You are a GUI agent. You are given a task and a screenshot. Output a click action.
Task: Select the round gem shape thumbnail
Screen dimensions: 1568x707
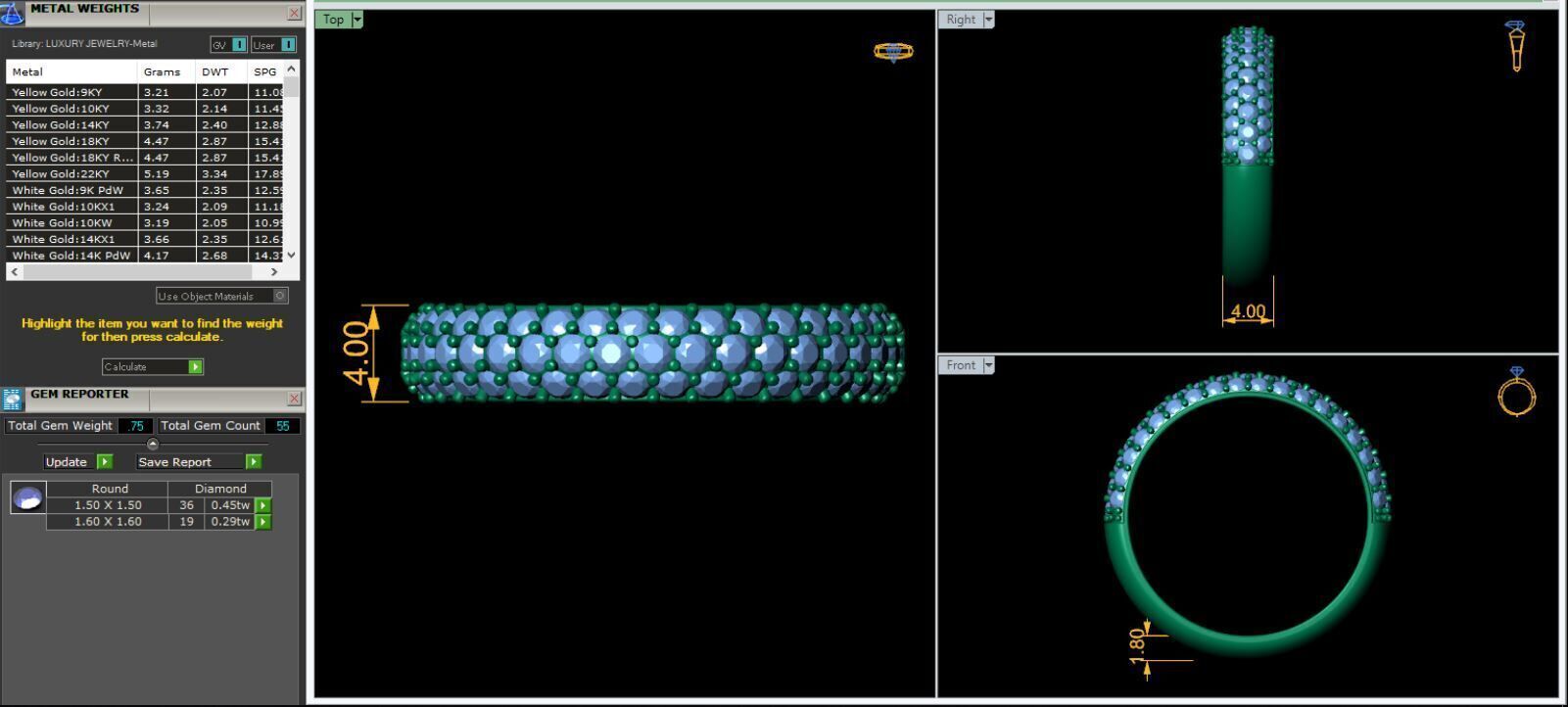27,497
